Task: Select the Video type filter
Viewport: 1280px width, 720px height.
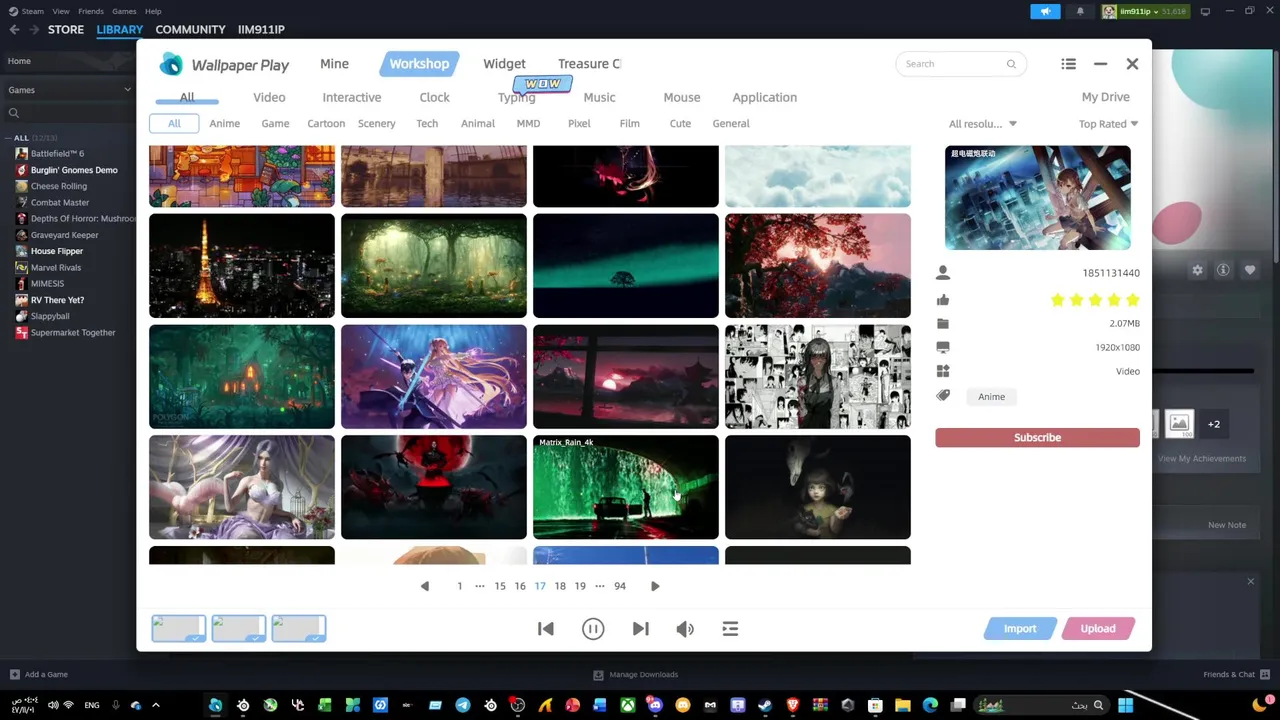Action: pyautogui.click(x=269, y=97)
